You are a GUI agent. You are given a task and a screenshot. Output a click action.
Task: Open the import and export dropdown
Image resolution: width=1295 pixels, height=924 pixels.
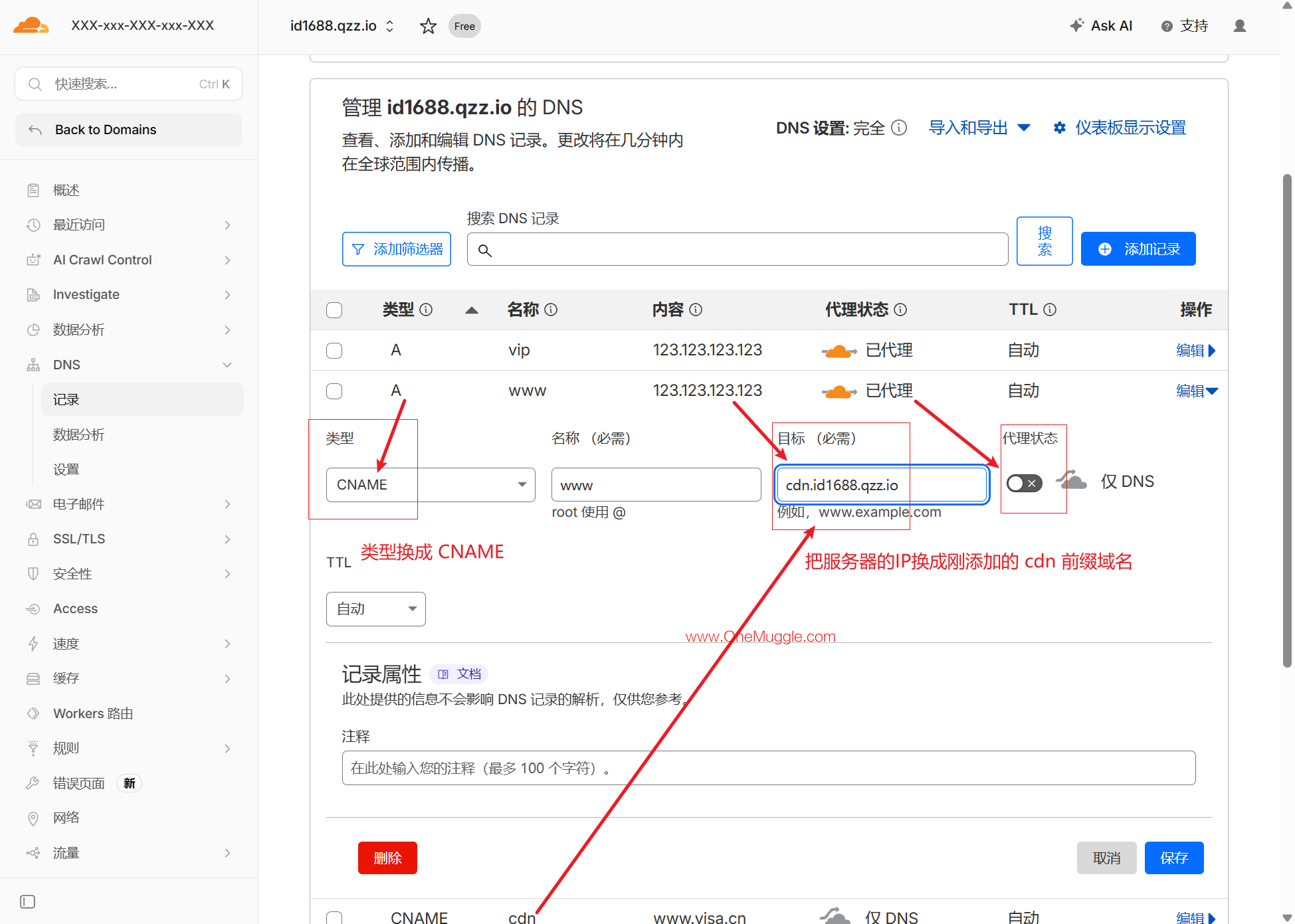tap(979, 128)
